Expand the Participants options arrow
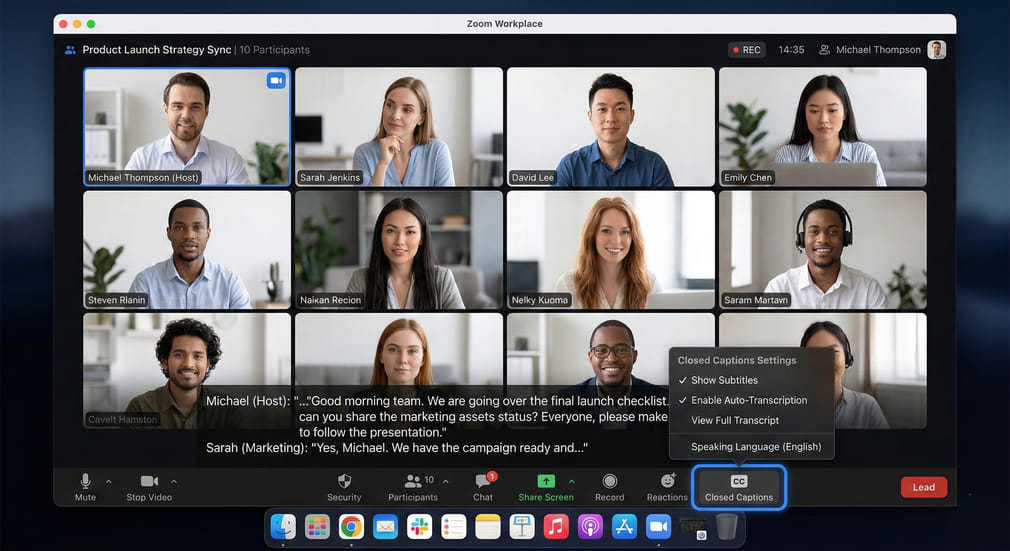Image resolution: width=1010 pixels, height=551 pixels. tap(446, 481)
